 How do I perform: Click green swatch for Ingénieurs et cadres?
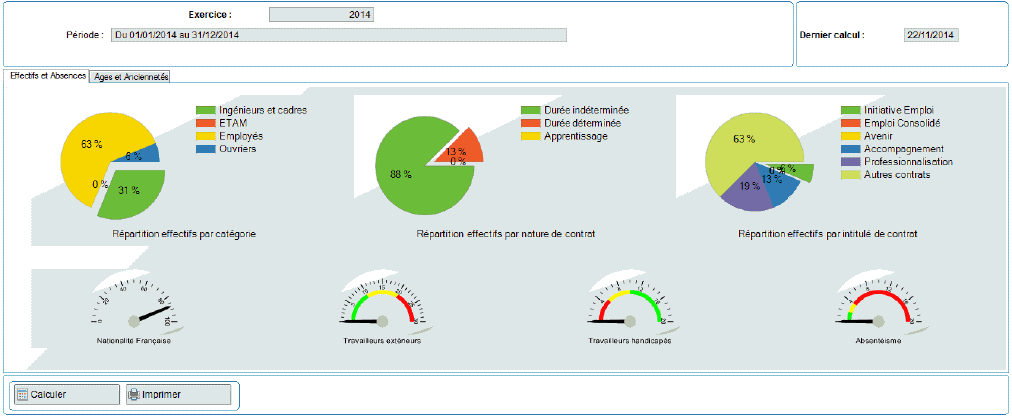pos(205,110)
